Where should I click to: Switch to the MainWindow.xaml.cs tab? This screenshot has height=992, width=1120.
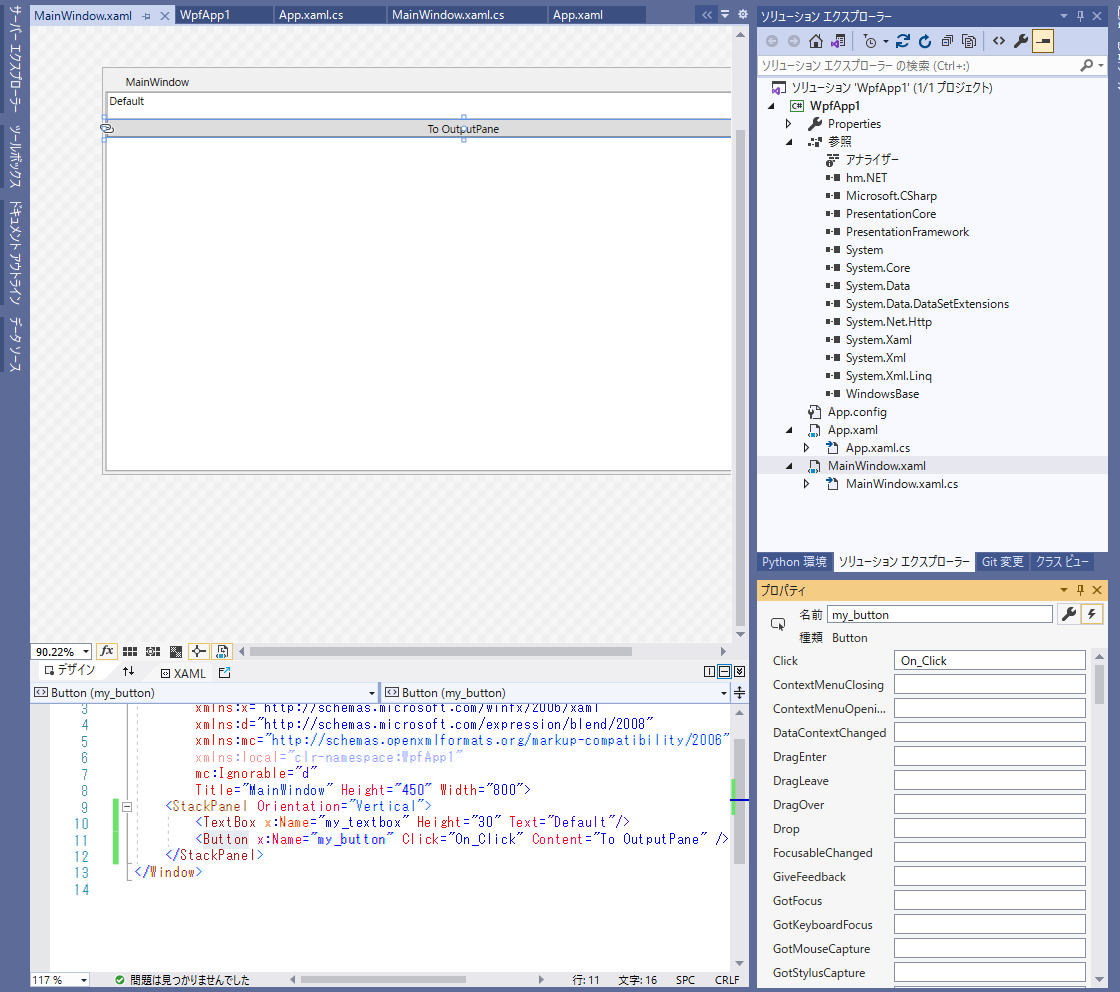(x=447, y=15)
